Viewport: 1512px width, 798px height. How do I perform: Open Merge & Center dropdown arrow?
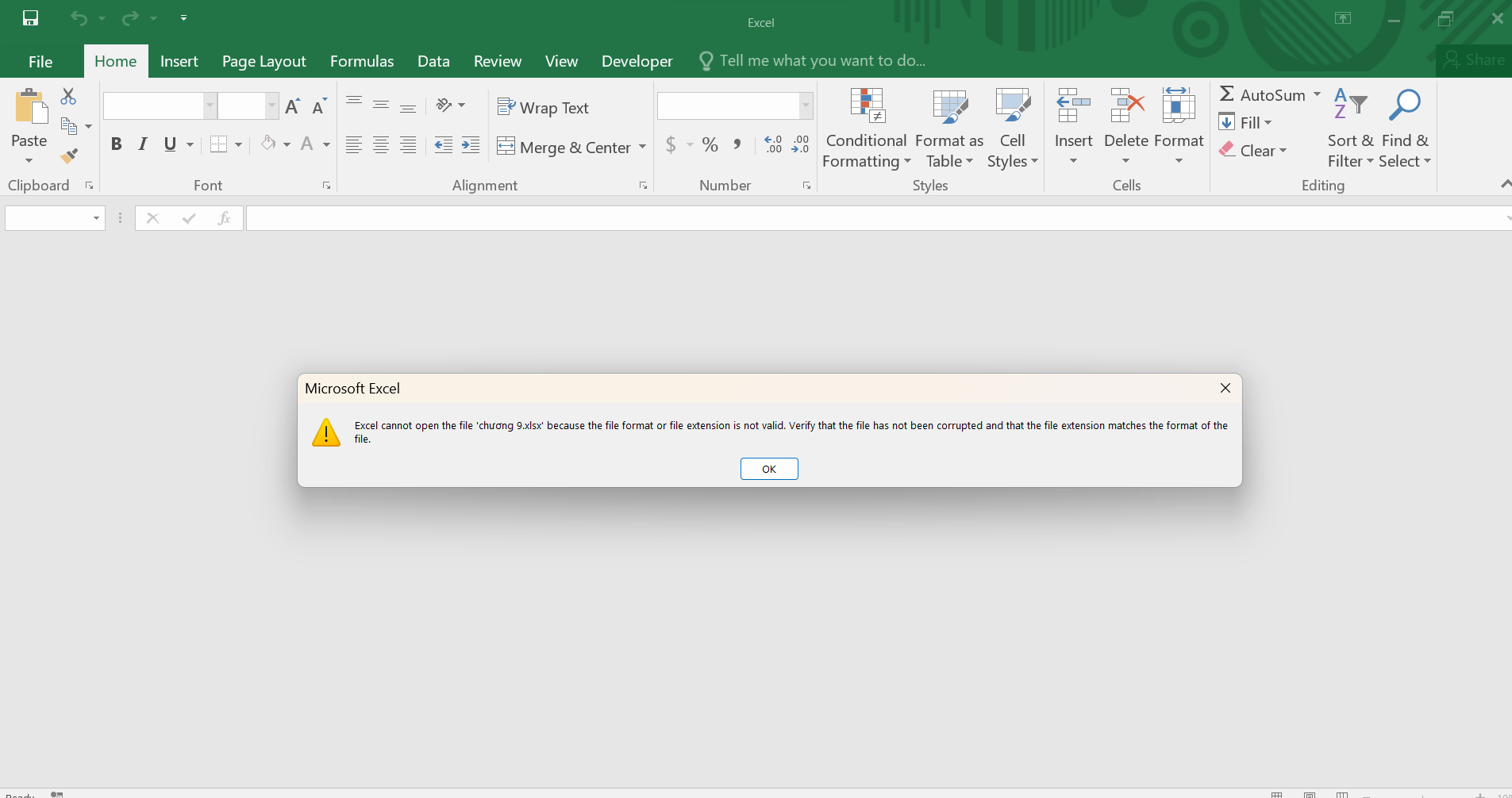point(642,147)
